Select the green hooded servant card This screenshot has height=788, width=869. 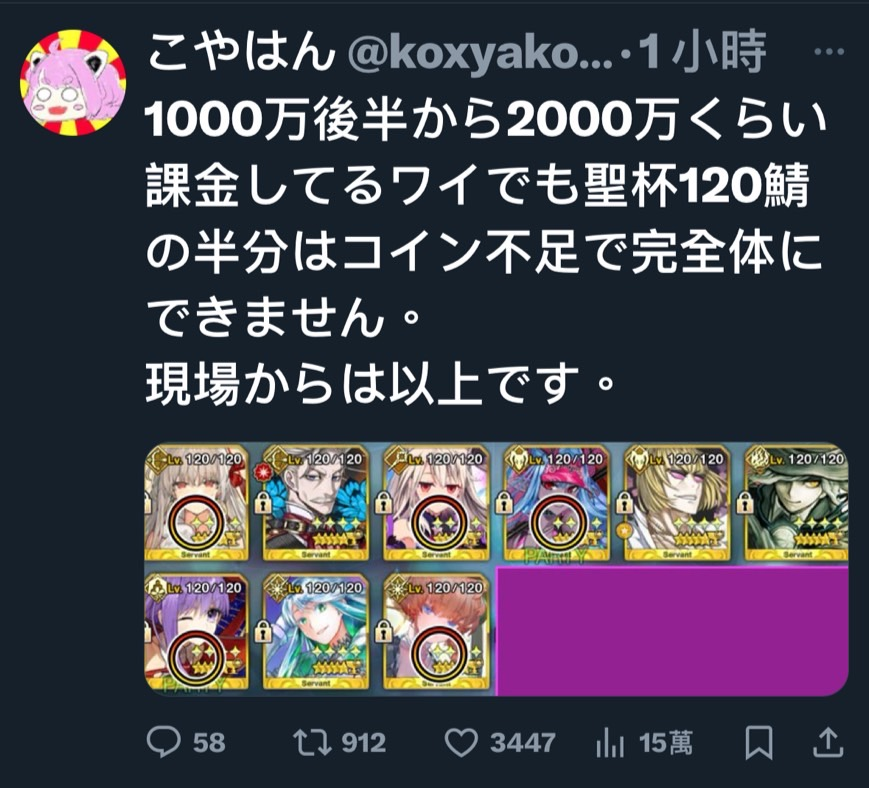(x=796, y=503)
